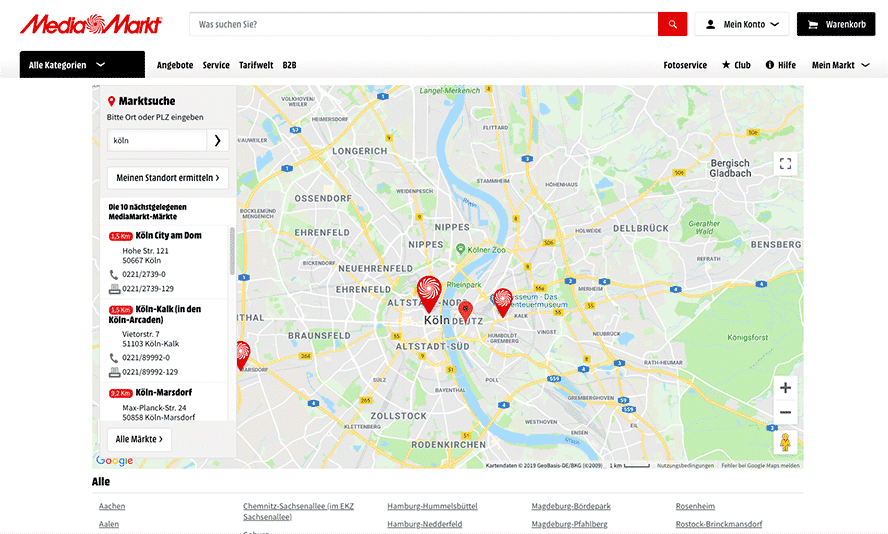888x534 pixels.
Task: Focus the Was suchen Sie search field
Action: (424, 24)
